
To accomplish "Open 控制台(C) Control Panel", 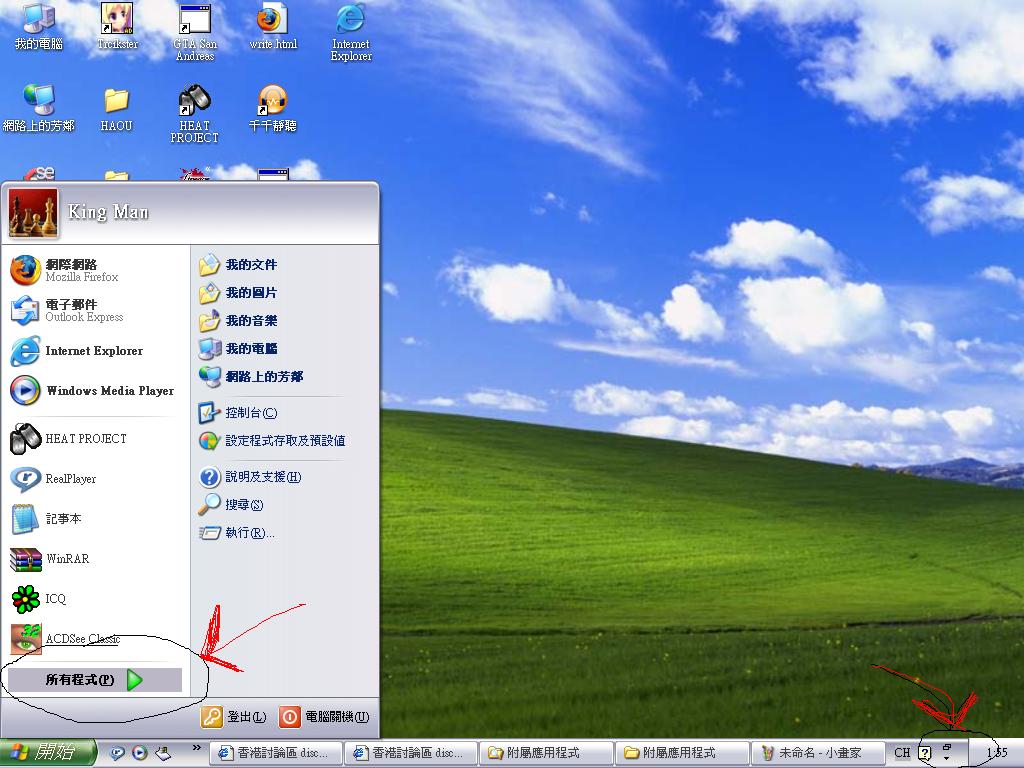I will (x=238, y=413).
